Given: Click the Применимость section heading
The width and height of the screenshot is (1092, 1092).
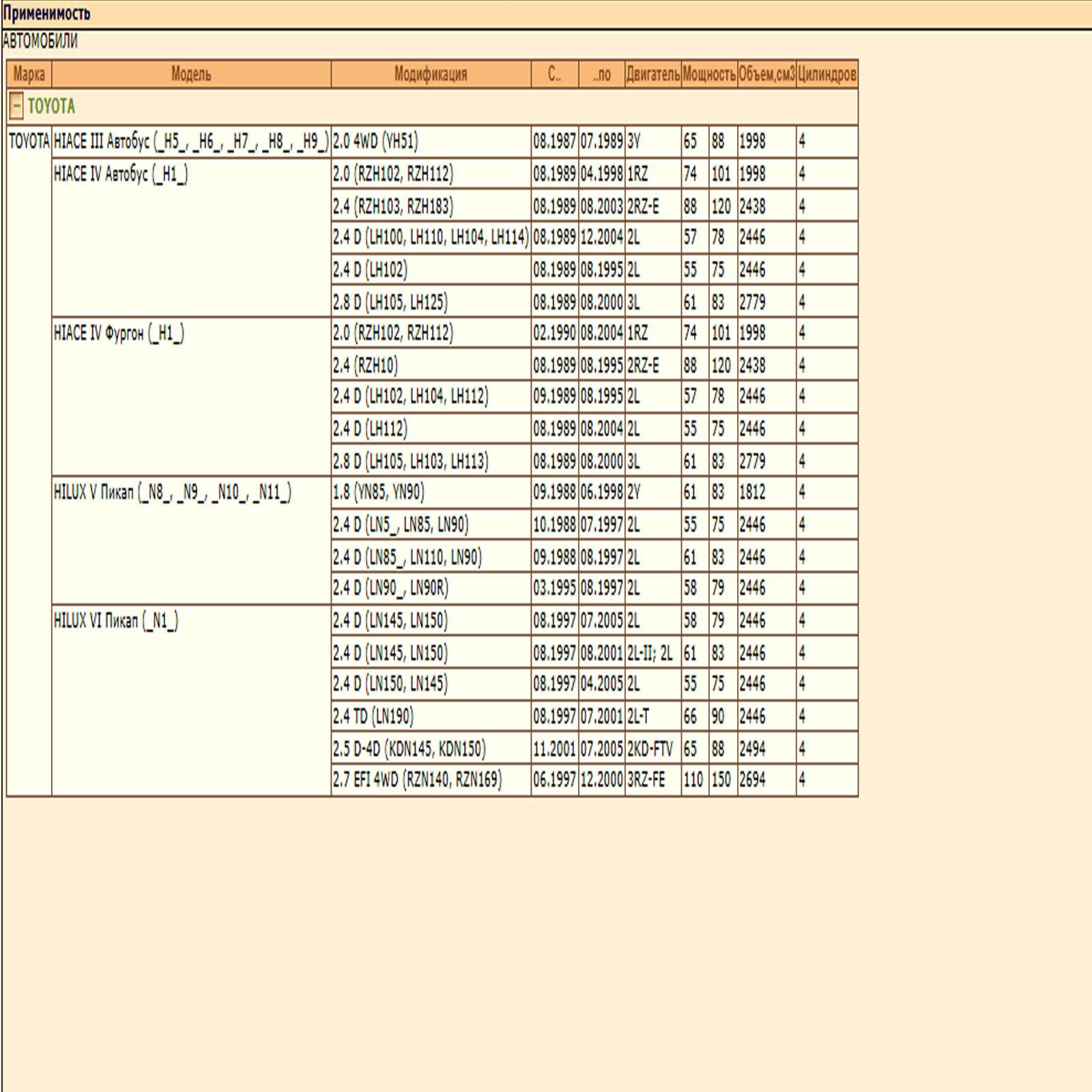Looking at the screenshot, I should [46, 13].
